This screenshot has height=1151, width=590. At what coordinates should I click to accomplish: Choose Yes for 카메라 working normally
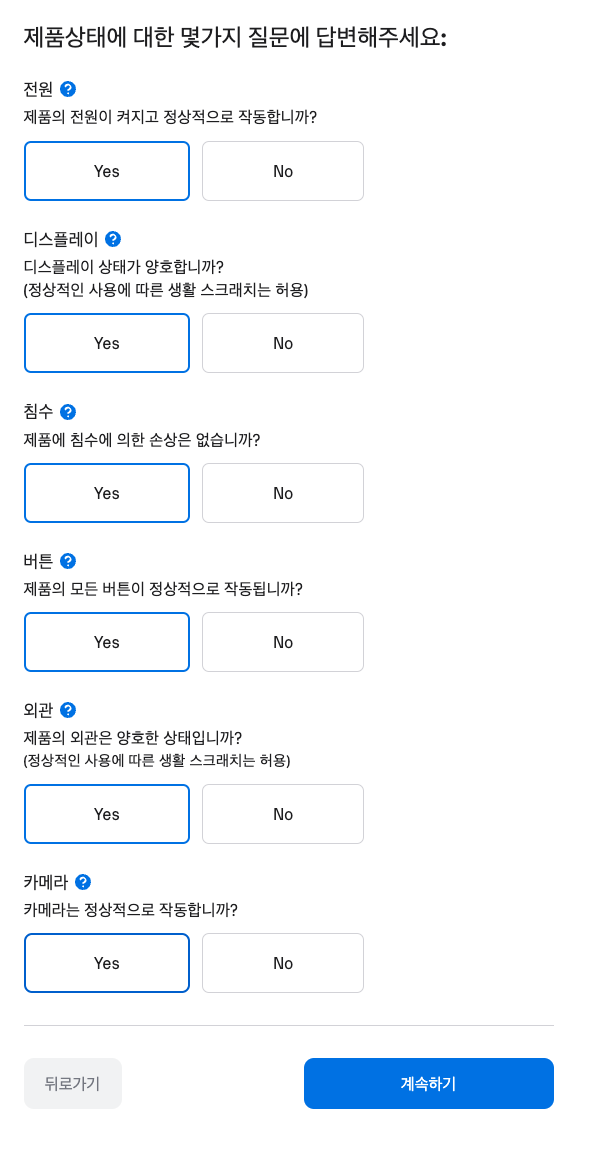click(107, 963)
